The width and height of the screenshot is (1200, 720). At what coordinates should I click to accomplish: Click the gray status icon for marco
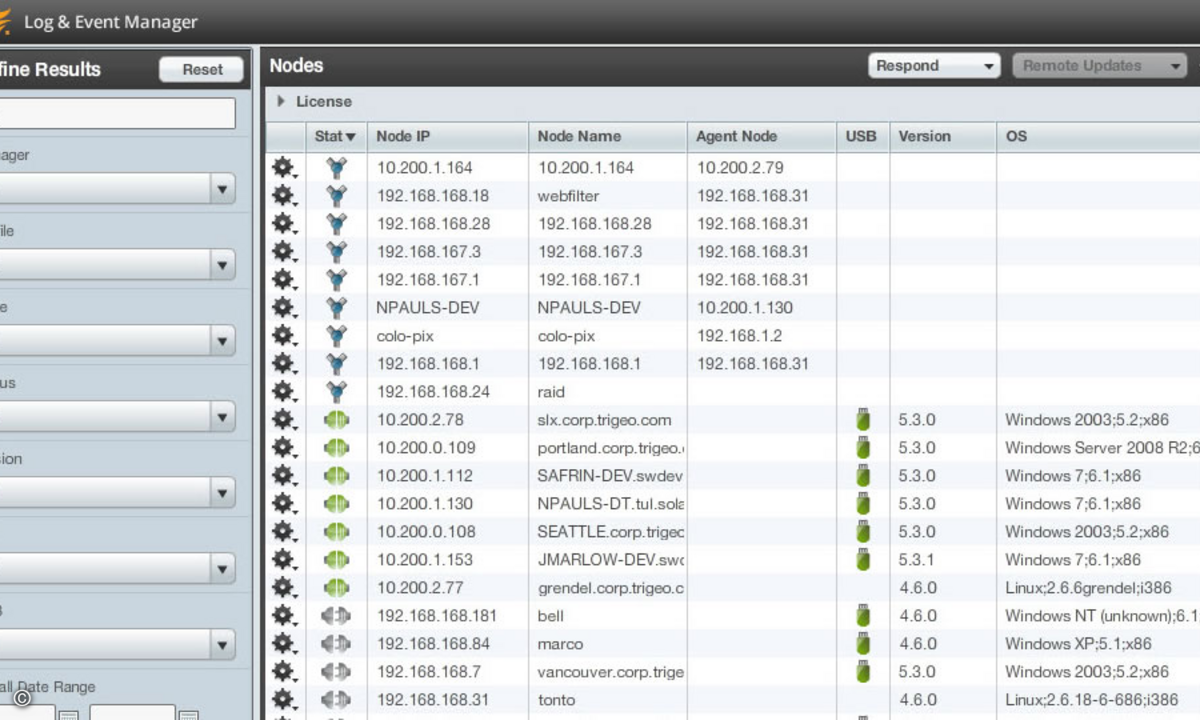point(336,644)
